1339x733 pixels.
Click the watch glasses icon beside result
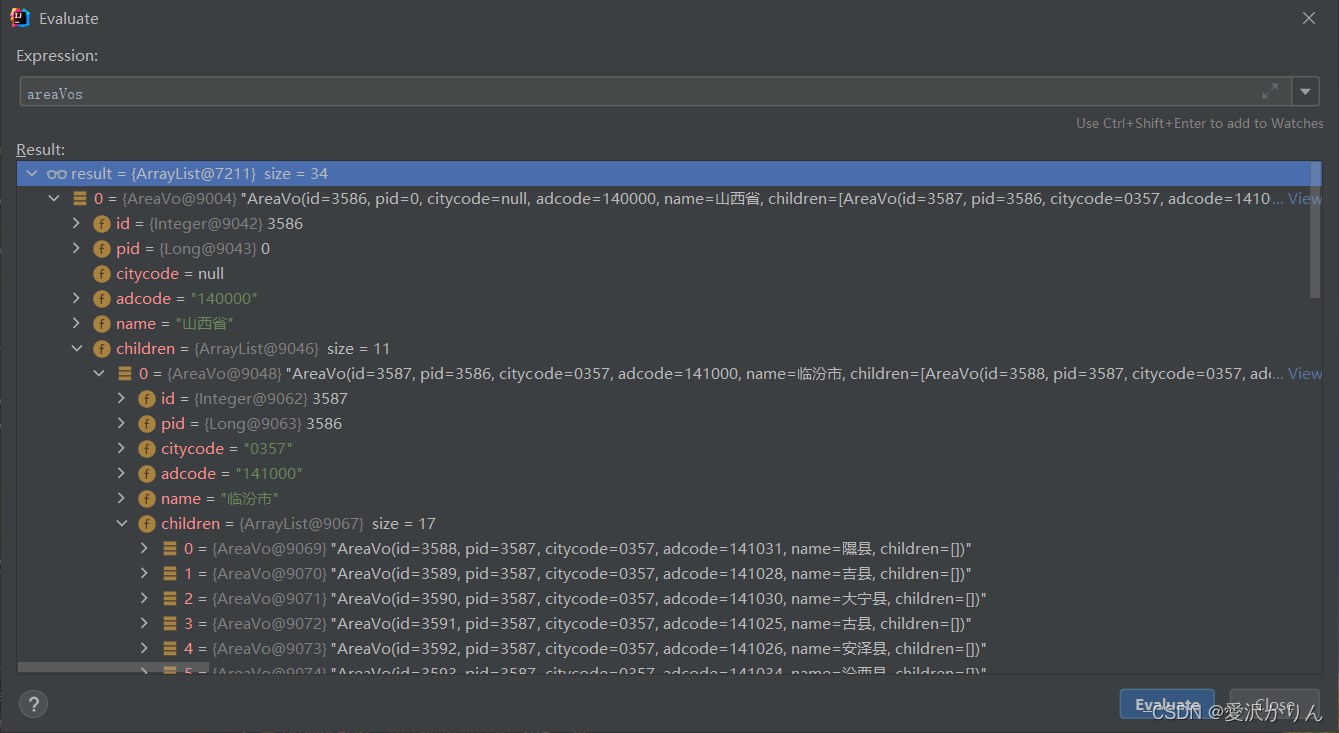point(57,174)
